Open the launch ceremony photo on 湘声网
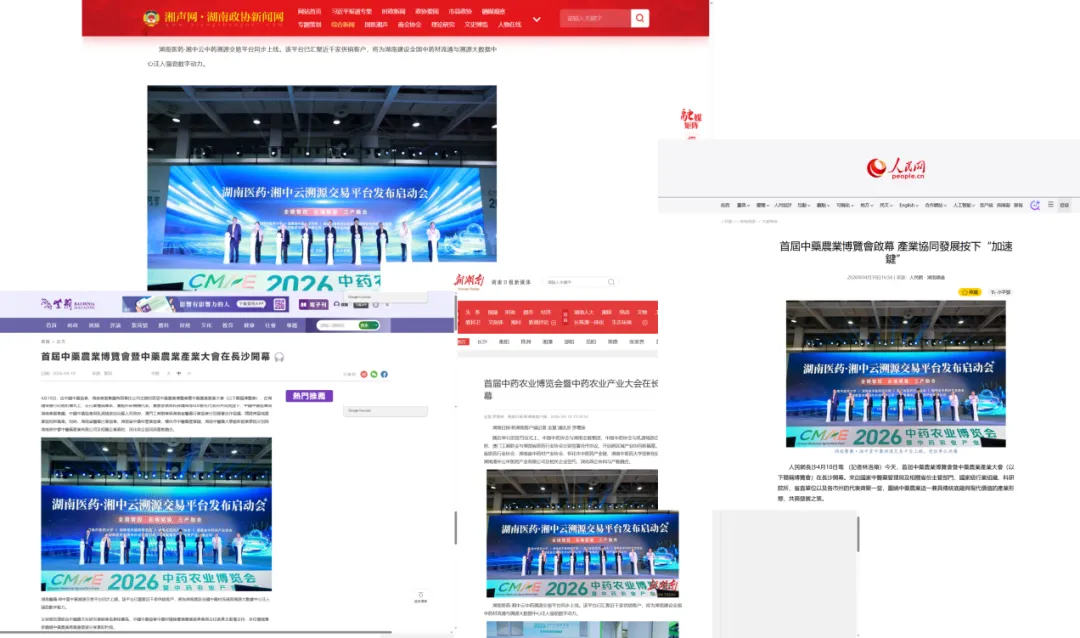The image size is (1080, 638). pyautogui.click(x=322, y=187)
